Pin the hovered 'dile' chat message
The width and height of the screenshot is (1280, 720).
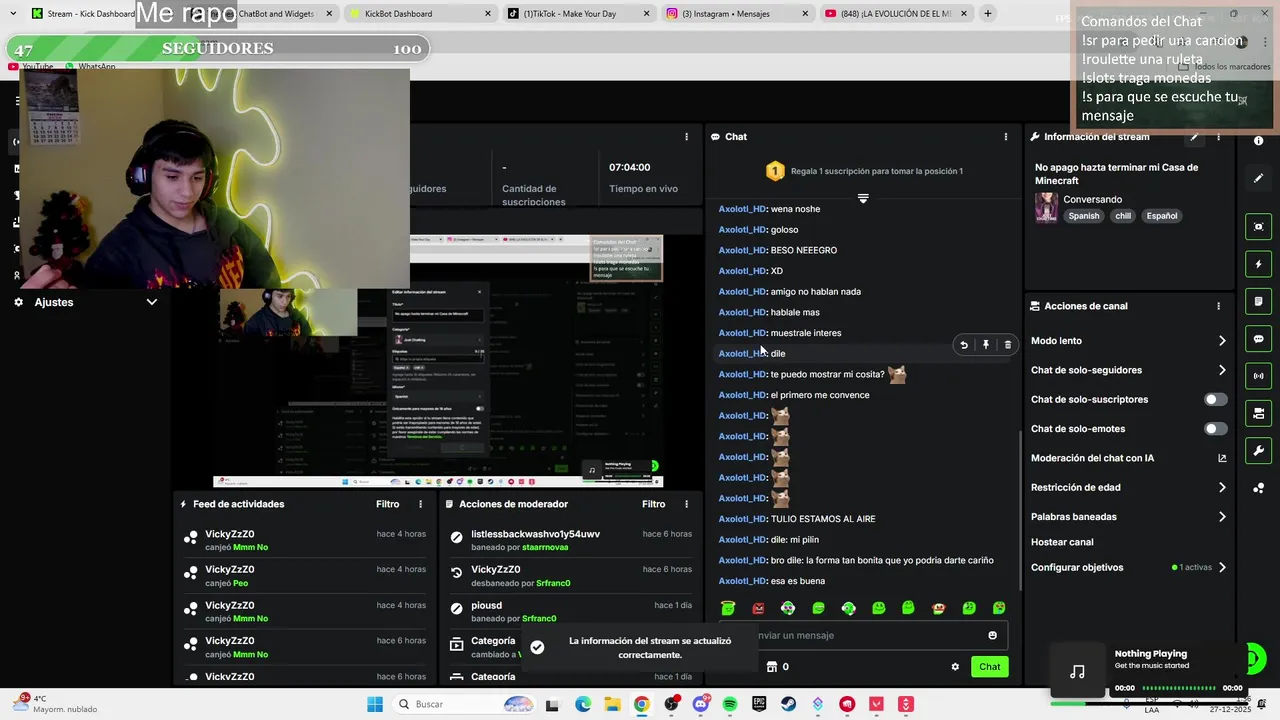coord(985,345)
